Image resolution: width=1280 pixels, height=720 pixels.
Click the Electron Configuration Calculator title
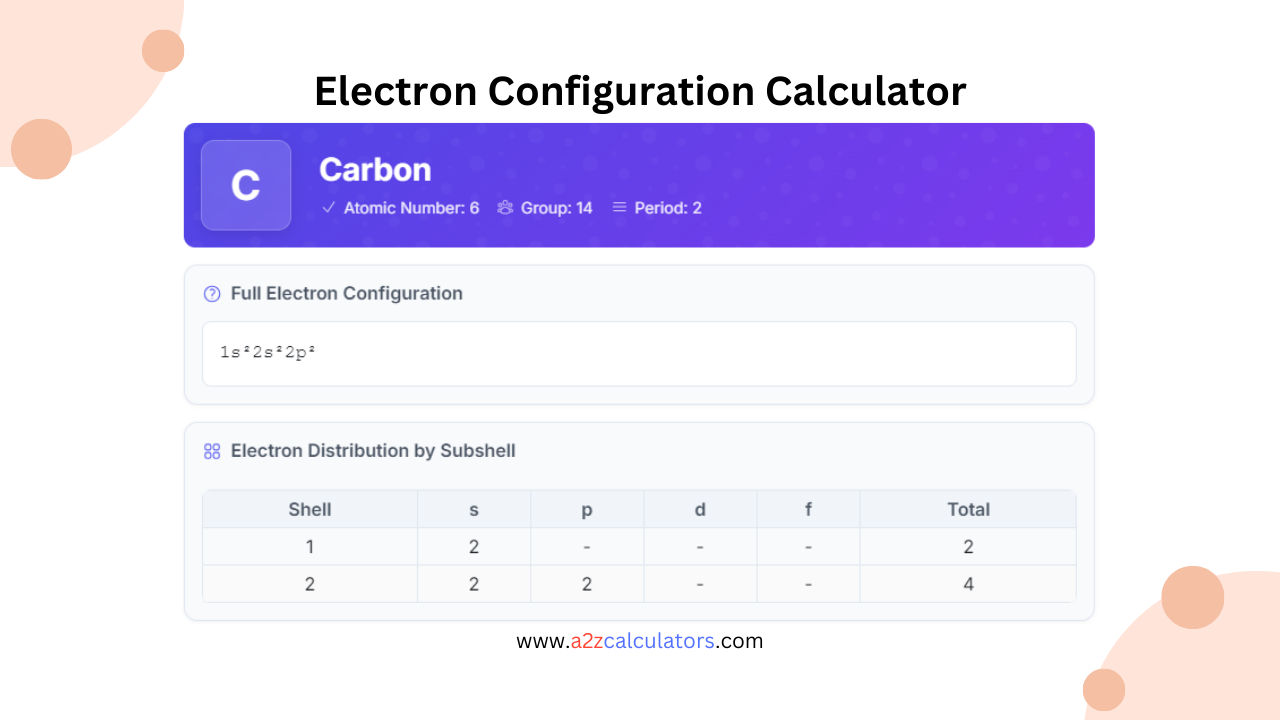(x=640, y=91)
